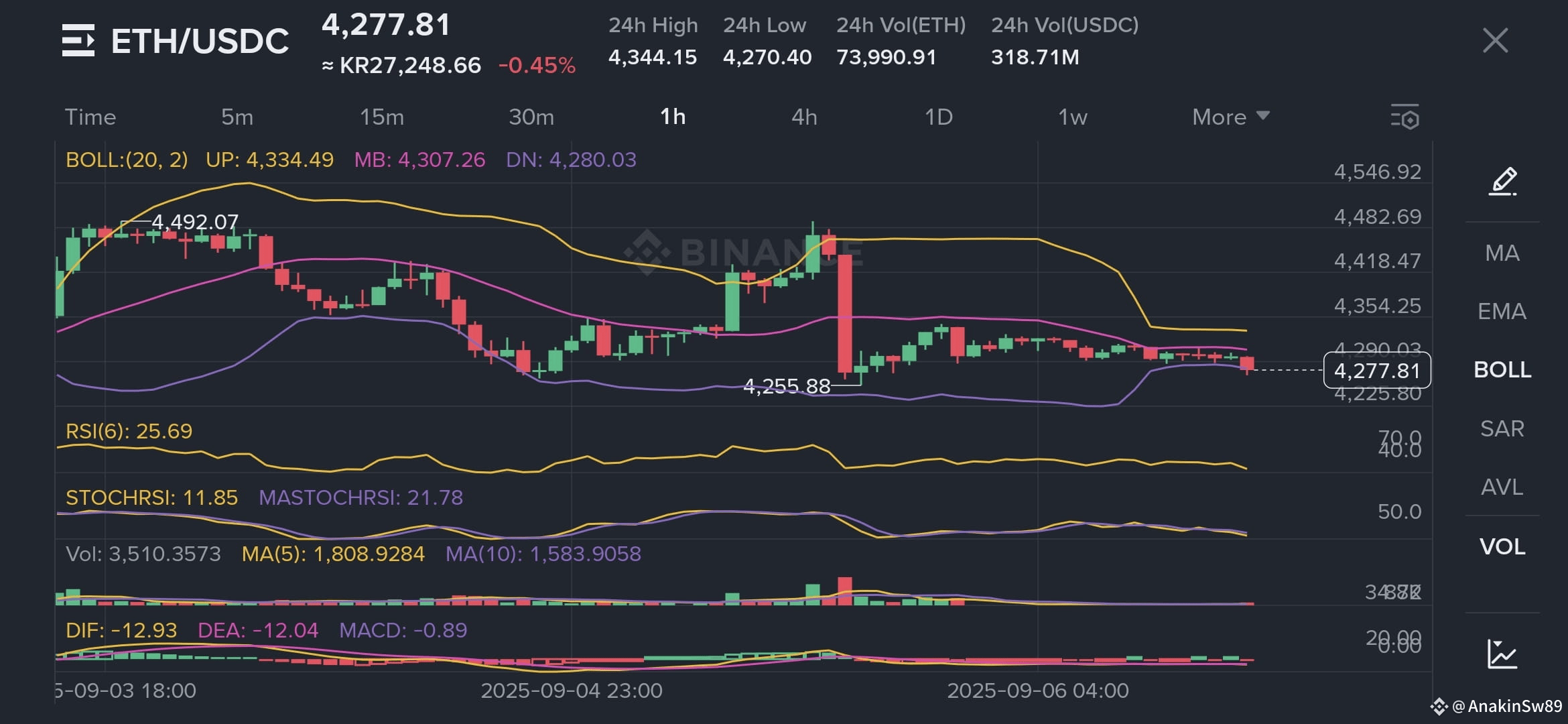
Task: Enable the EMA overlay indicator
Action: (1502, 311)
